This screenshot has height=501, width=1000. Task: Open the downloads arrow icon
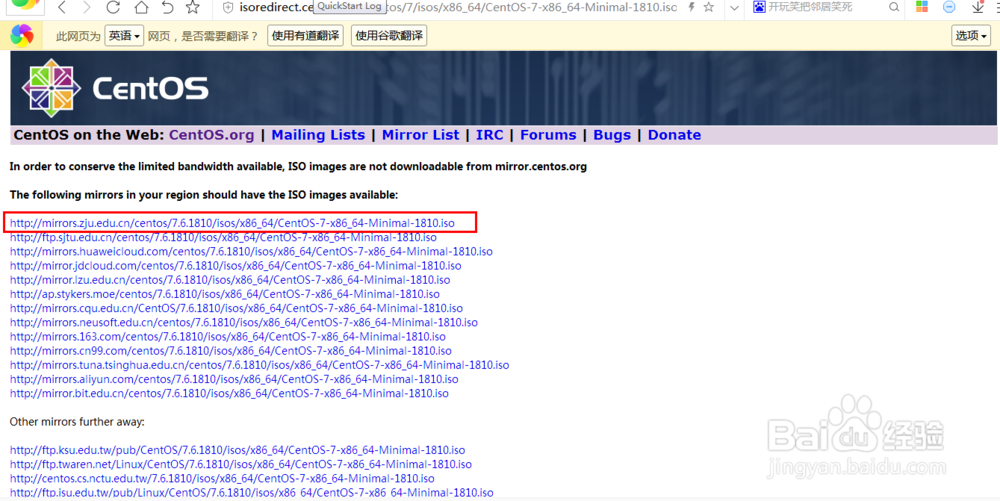978,7
